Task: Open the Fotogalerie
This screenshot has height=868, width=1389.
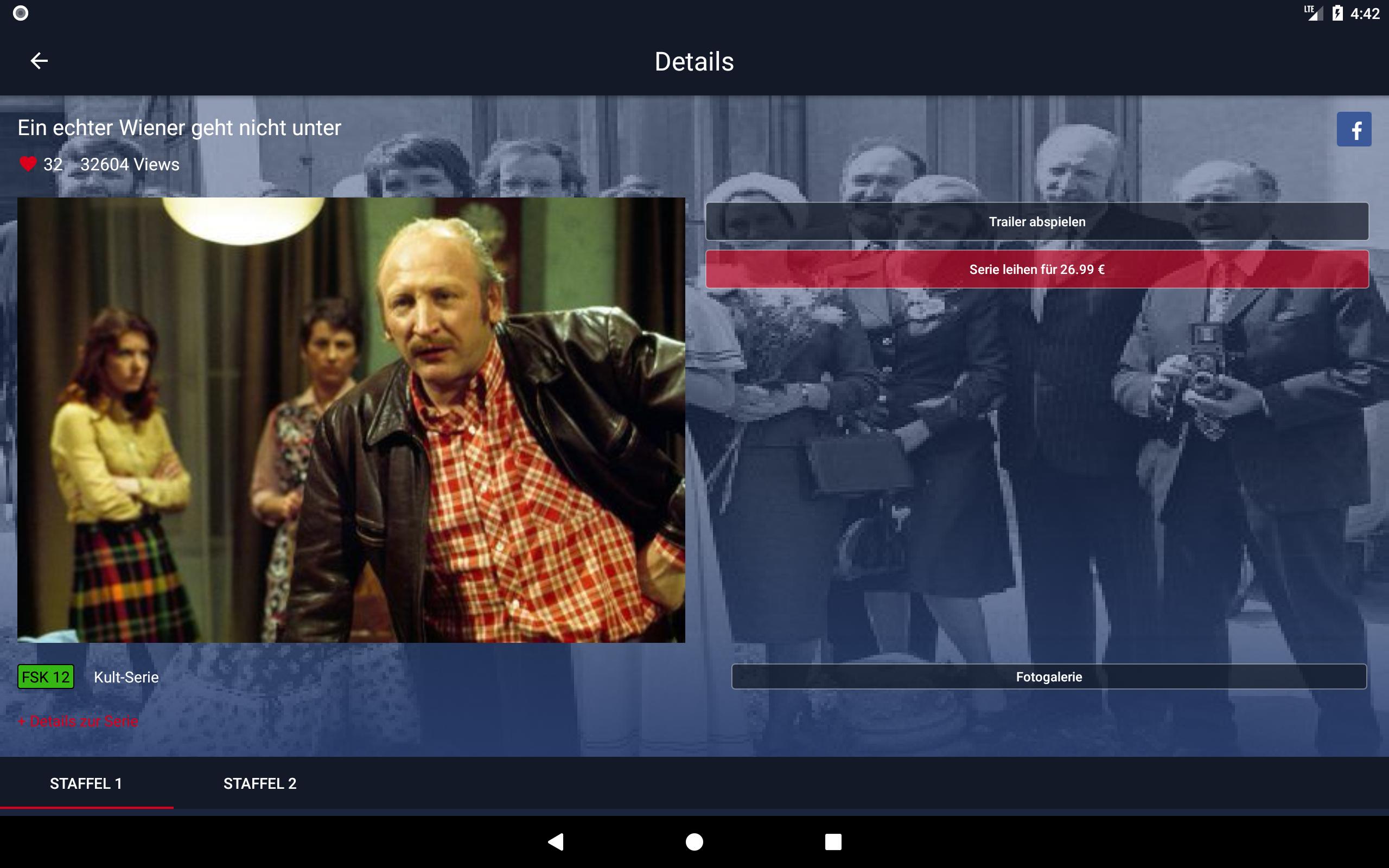Action: pyautogui.click(x=1049, y=677)
